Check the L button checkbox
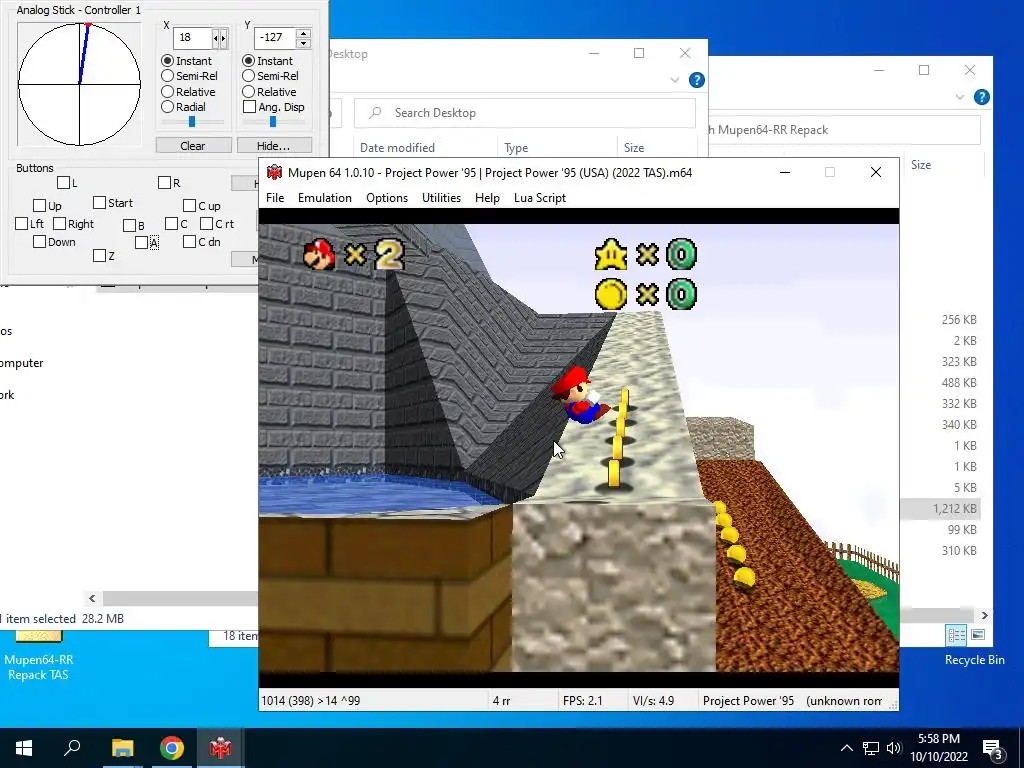1024x768 pixels. pyautogui.click(x=63, y=182)
